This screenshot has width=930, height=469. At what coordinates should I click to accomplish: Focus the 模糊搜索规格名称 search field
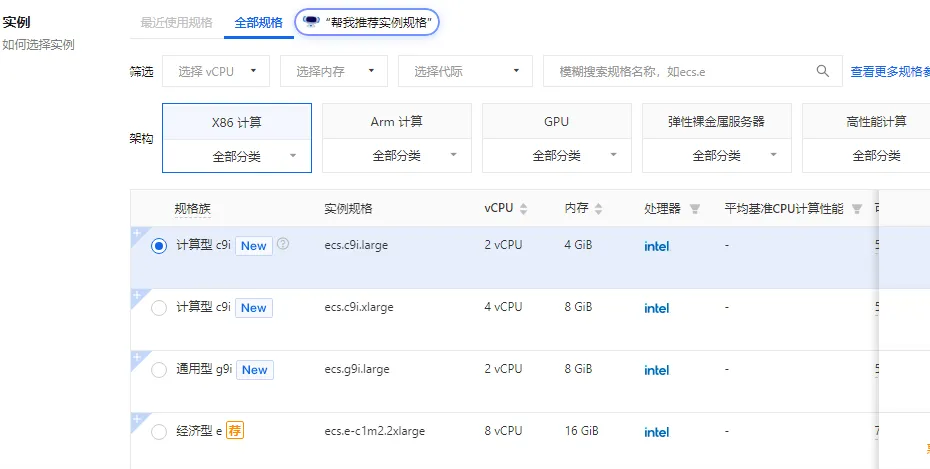click(x=693, y=71)
